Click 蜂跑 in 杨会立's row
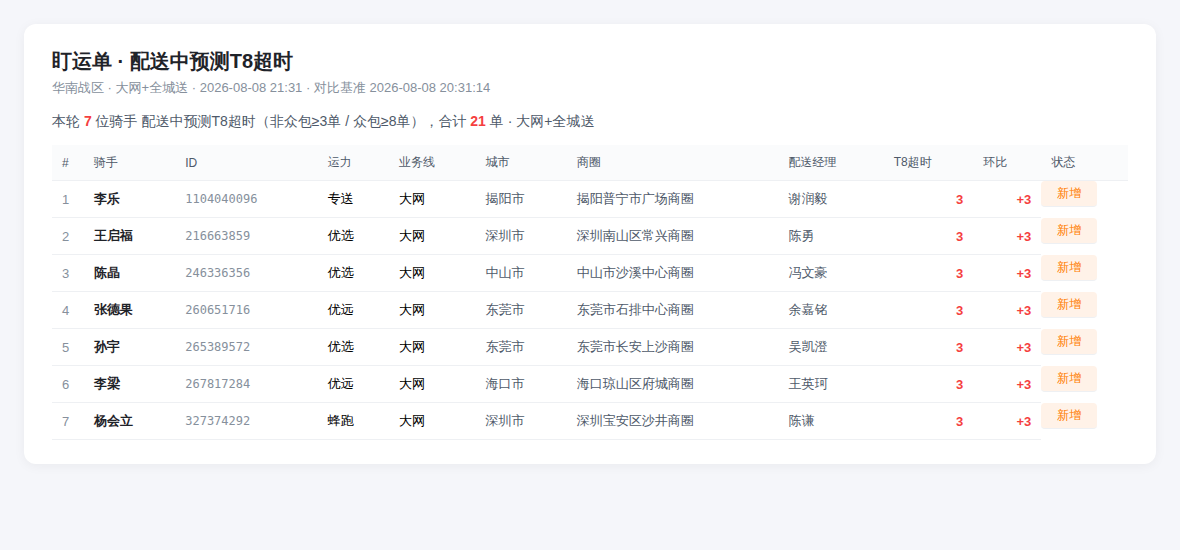The width and height of the screenshot is (1180, 550). coord(340,421)
